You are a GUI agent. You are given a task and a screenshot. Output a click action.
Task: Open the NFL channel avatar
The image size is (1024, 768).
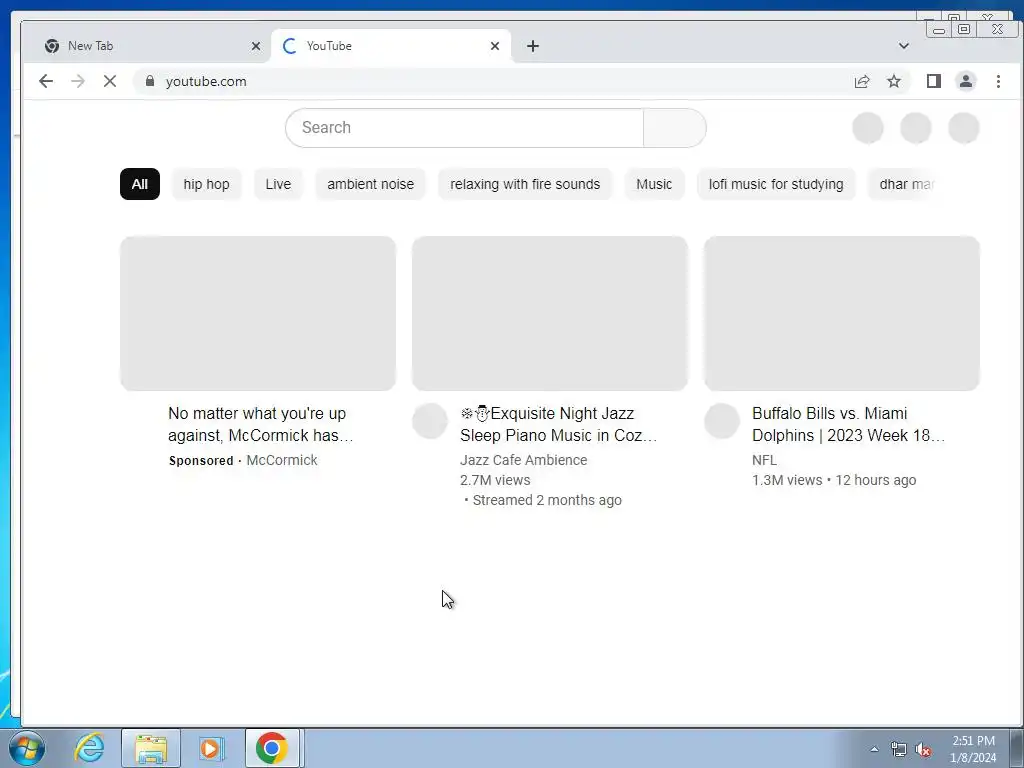point(722,421)
